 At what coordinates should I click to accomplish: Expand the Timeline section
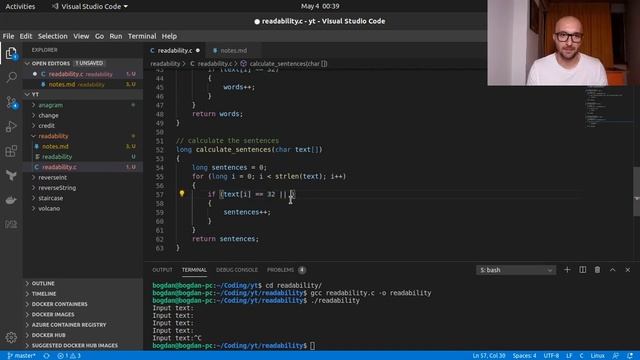click(83, 293)
